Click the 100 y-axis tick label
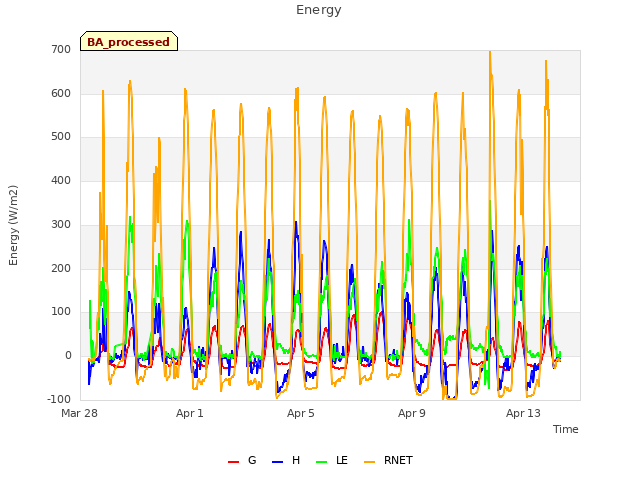The width and height of the screenshot is (640, 480). point(61,312)
